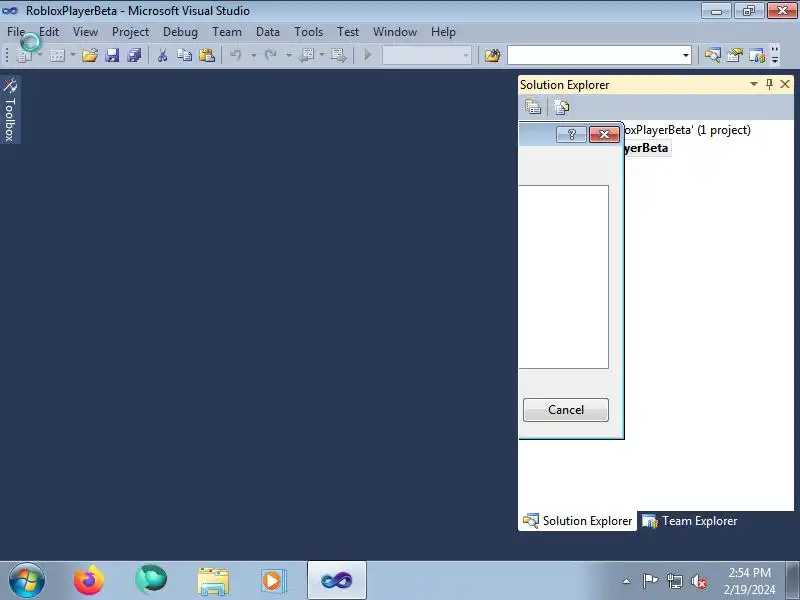Open the Redo history dropdown arrow
Image resolution: width=800 pixels, height=600 pixels.
(288, 55)
